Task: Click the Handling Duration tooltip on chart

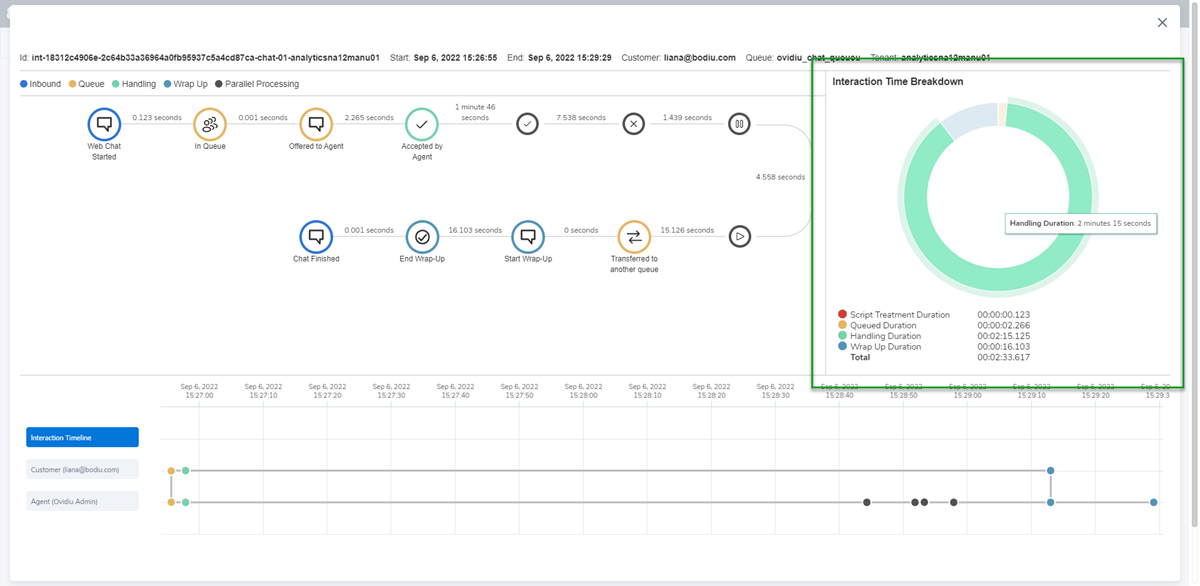Action: (1081, 223)
